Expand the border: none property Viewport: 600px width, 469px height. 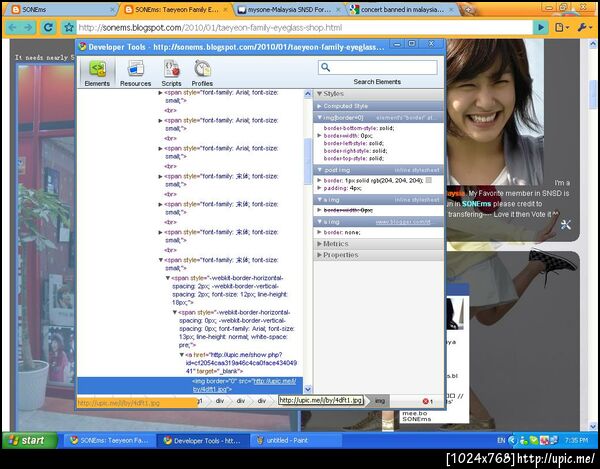(x=320, y=232)
